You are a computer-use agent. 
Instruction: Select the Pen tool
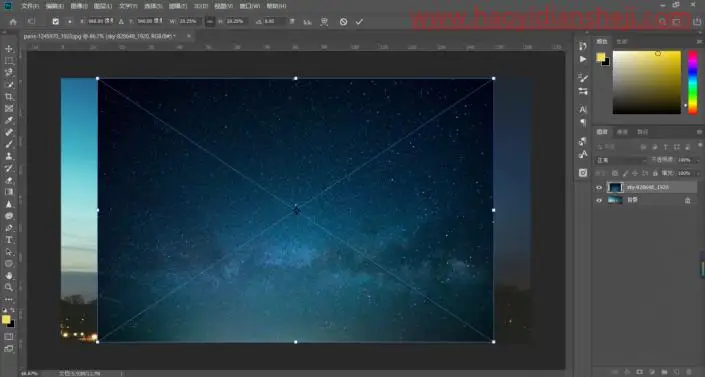pyautogui.click(x=9, y=228)
